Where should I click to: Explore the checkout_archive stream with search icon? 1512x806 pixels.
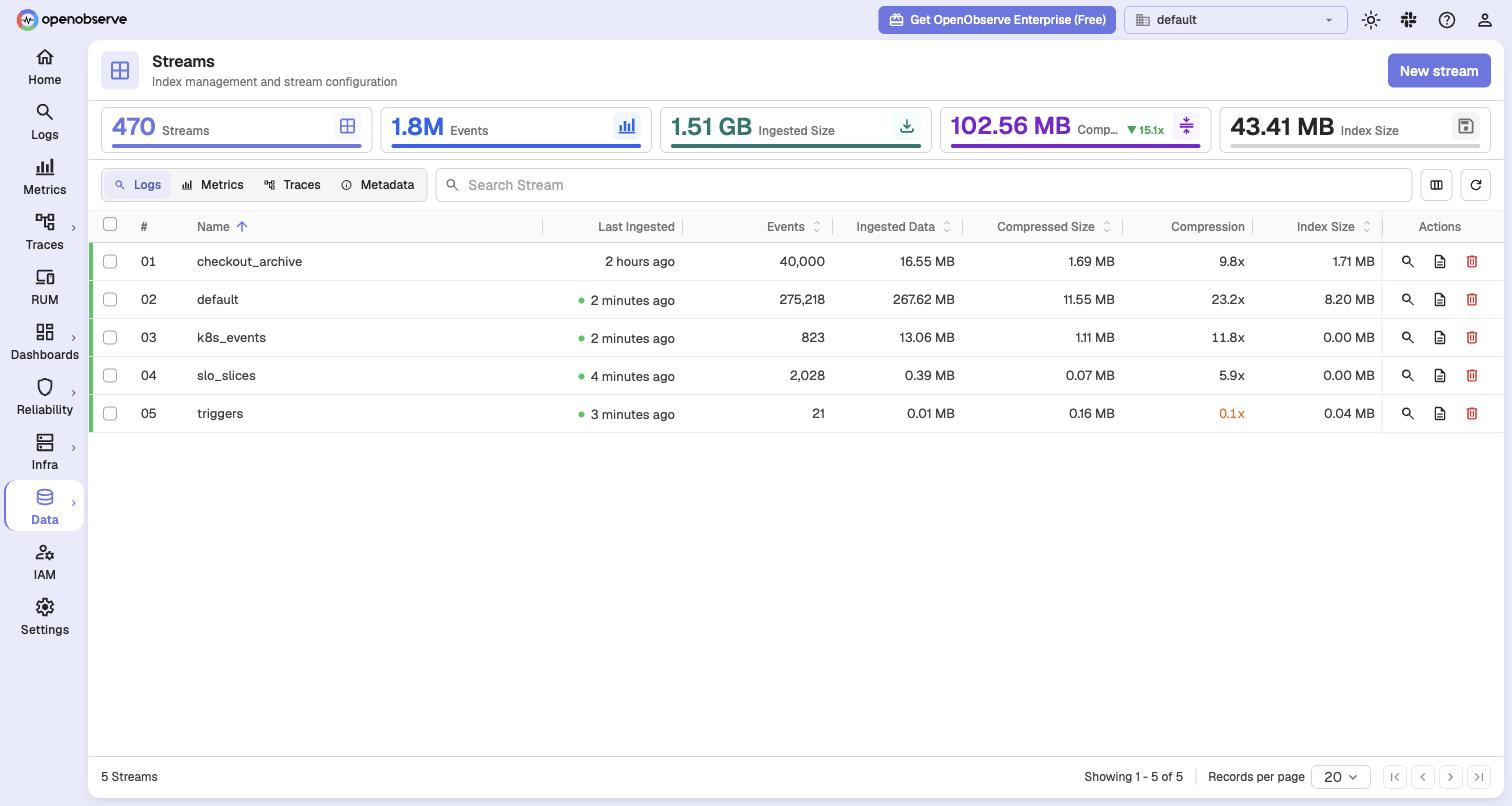point(1408,262)
